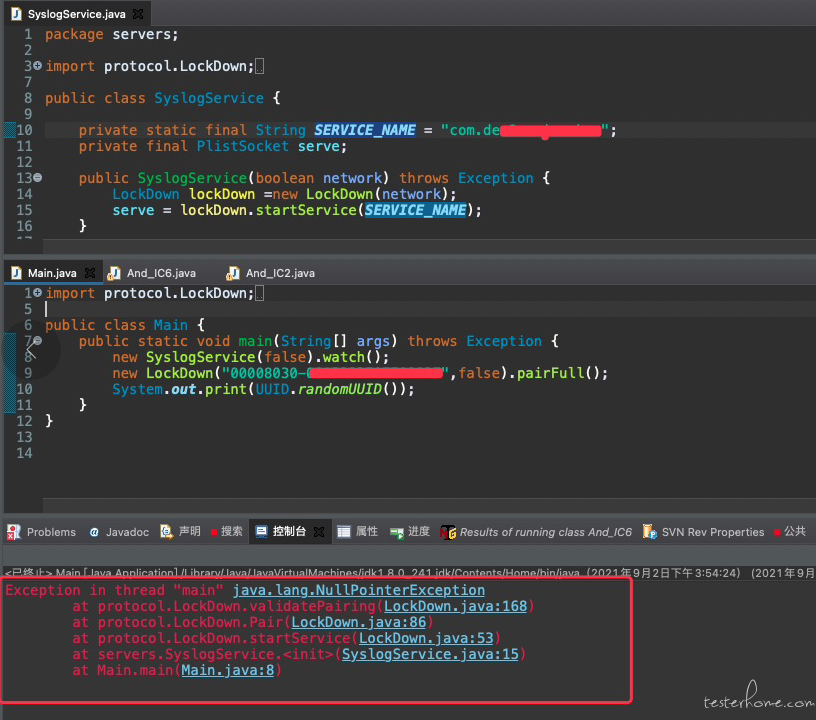This screenshot has width=816, height=720.
Task: Follow the SyslogService.java:15 stack trace link
Action: pyautogui.click(x=430, y=654)
